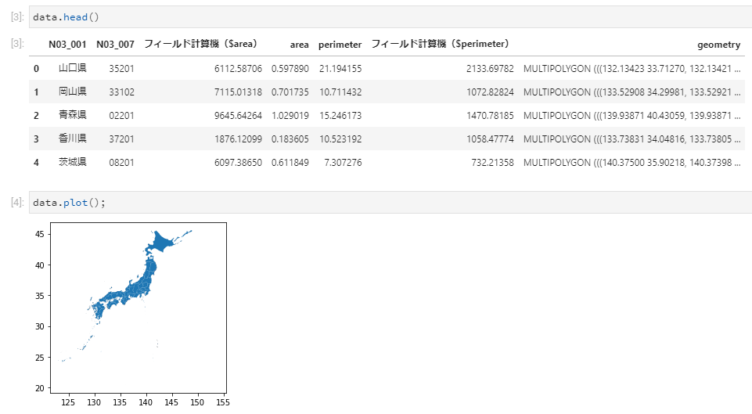Click the MULTIPOLYGON geometry starting 133.73831

click(632, 139)
